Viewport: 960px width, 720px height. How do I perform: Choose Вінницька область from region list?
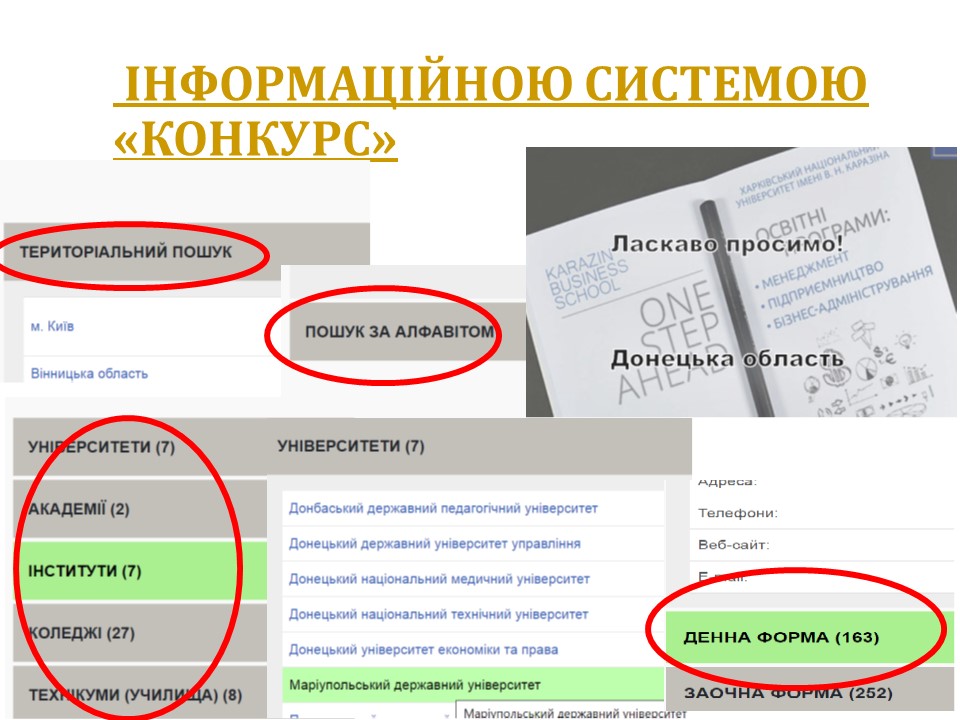click(x=88, y=373)
